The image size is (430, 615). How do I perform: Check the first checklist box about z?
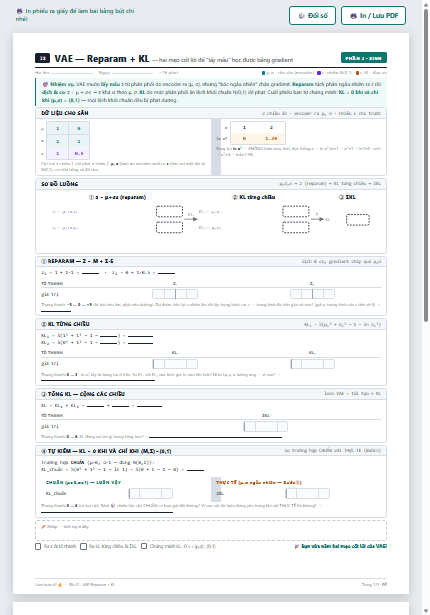click(38, 546)
